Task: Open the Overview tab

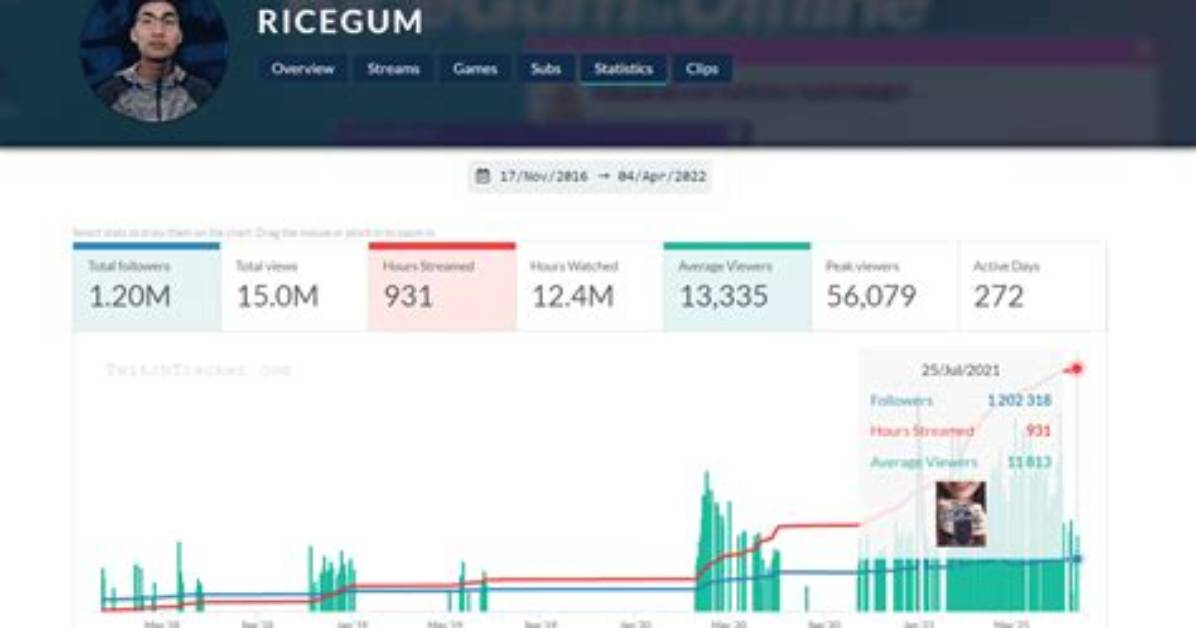Action: [x=303, y=69]
